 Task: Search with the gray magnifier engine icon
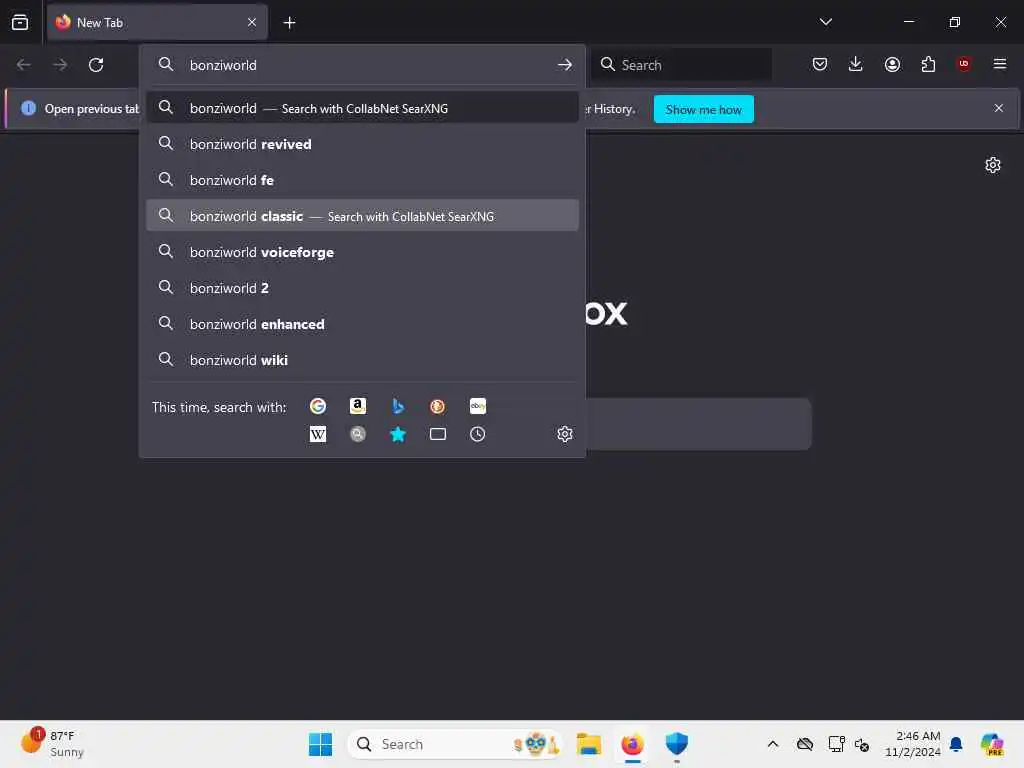358,434
